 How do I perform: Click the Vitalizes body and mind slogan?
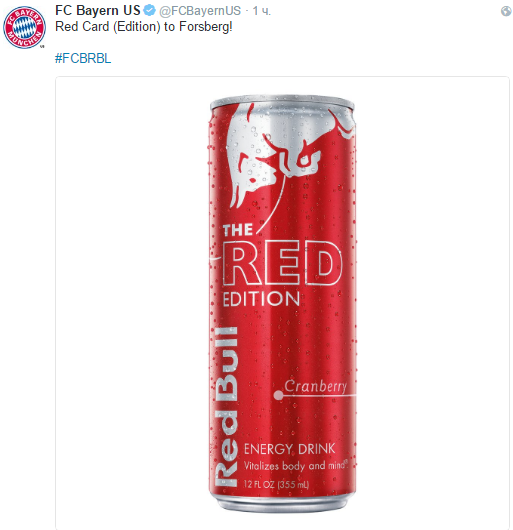[x=296, y=466]
